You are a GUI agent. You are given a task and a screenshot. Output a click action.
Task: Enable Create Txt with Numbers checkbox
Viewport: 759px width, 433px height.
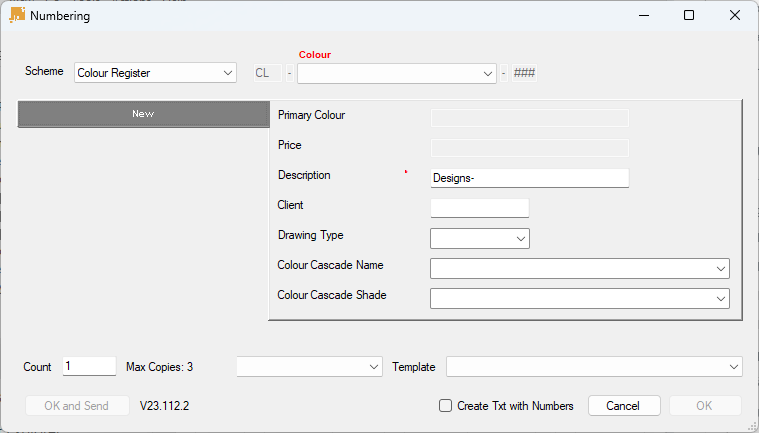[x=445, y=405]
